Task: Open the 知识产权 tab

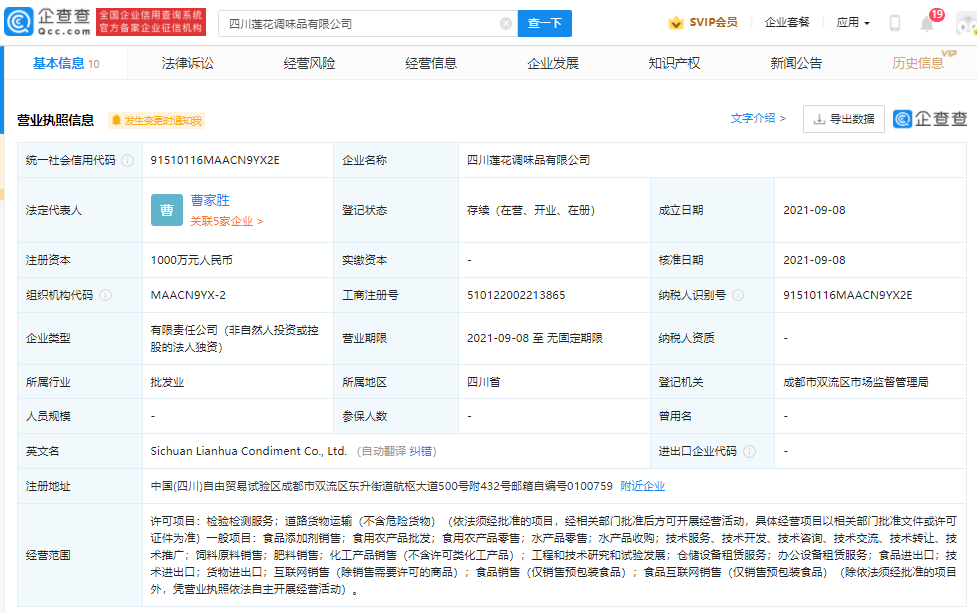Action: 674,63
